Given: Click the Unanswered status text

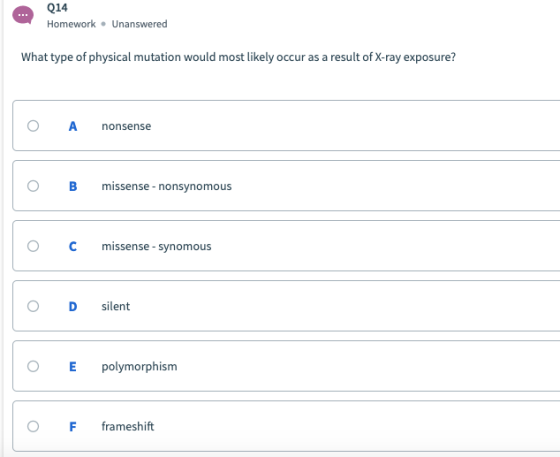Looking at the screenshot, I should (x=140, y=24).
